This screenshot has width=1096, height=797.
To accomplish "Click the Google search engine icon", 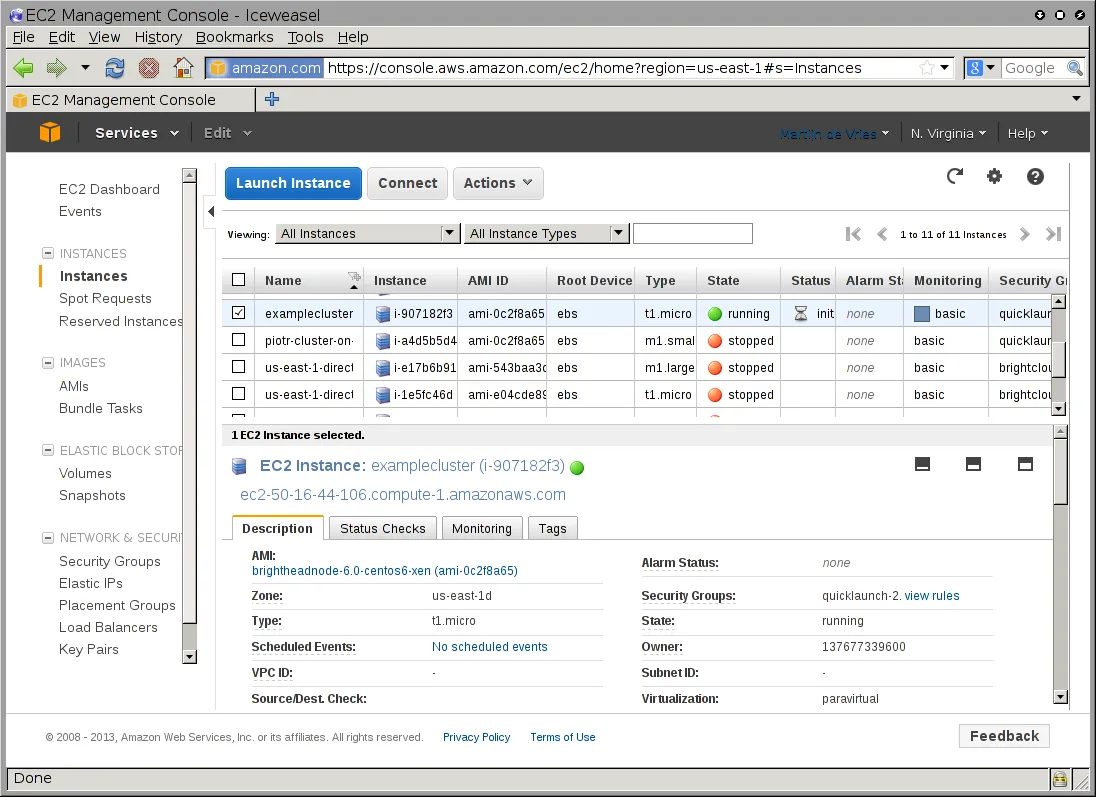I will 974,68.
